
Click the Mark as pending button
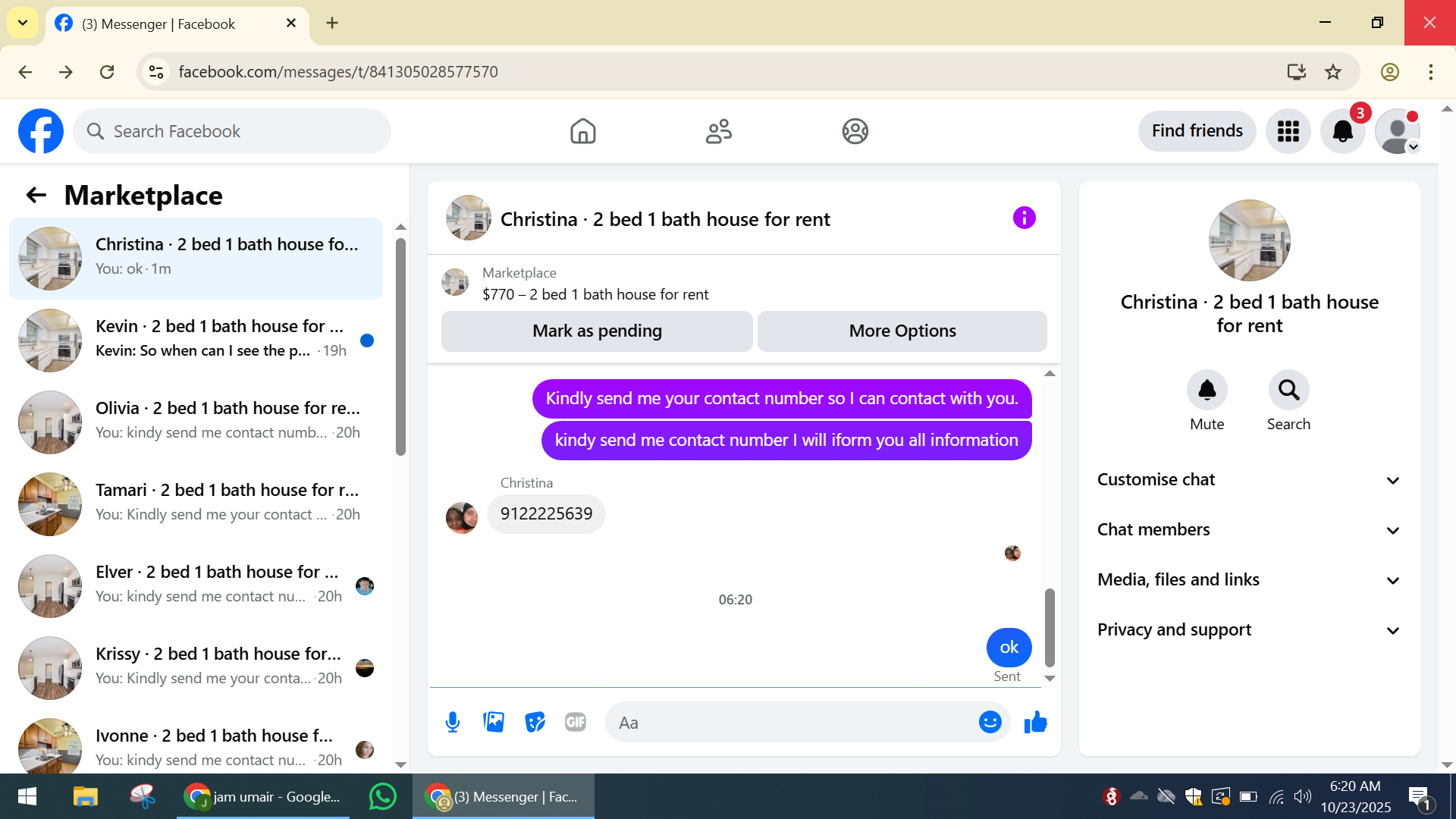[597, 331]
